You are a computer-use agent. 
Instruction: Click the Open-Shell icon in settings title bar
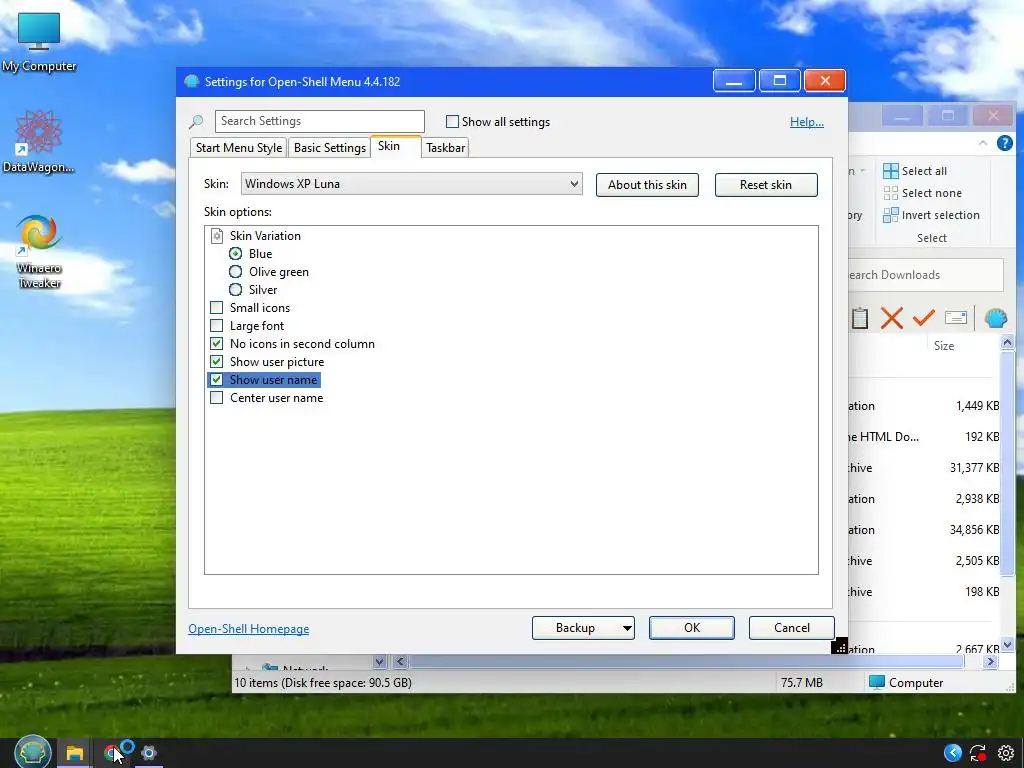(x=191, y=82)
